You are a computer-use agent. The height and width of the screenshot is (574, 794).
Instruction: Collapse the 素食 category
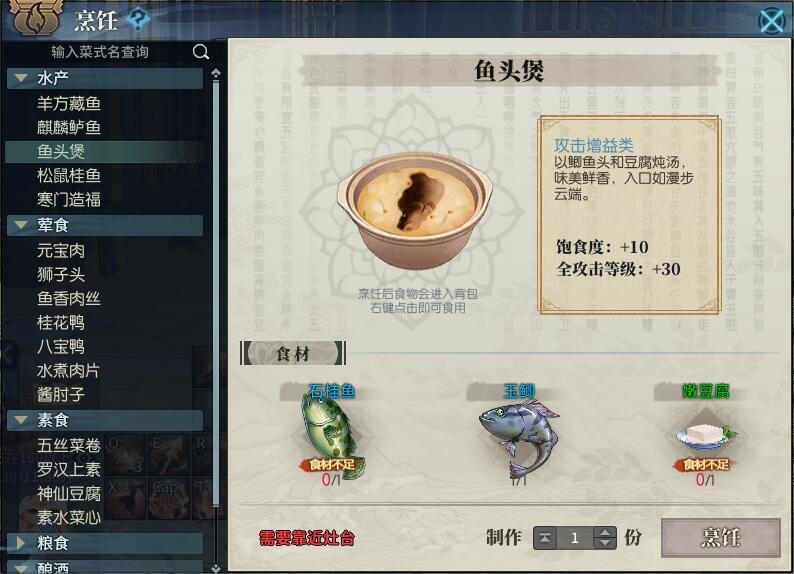(x=21, y=420)
